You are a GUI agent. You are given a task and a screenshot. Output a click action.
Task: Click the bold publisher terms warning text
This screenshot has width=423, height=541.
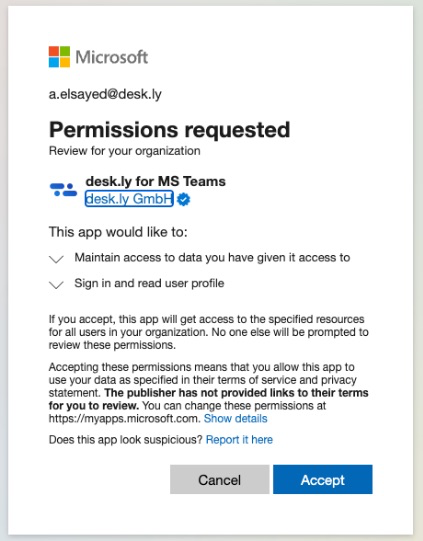(x=208, y=399)
